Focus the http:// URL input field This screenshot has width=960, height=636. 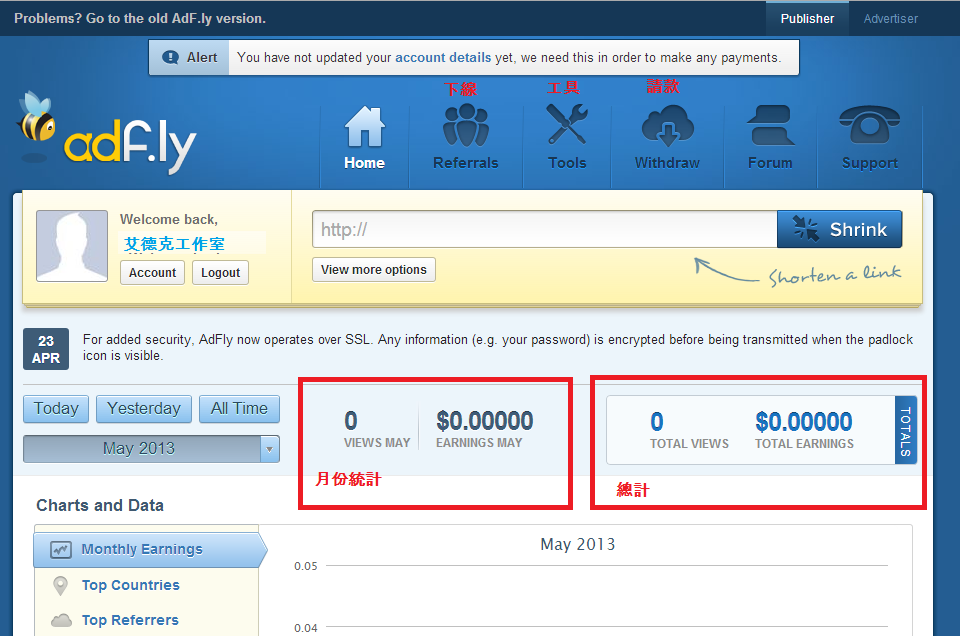545,230
